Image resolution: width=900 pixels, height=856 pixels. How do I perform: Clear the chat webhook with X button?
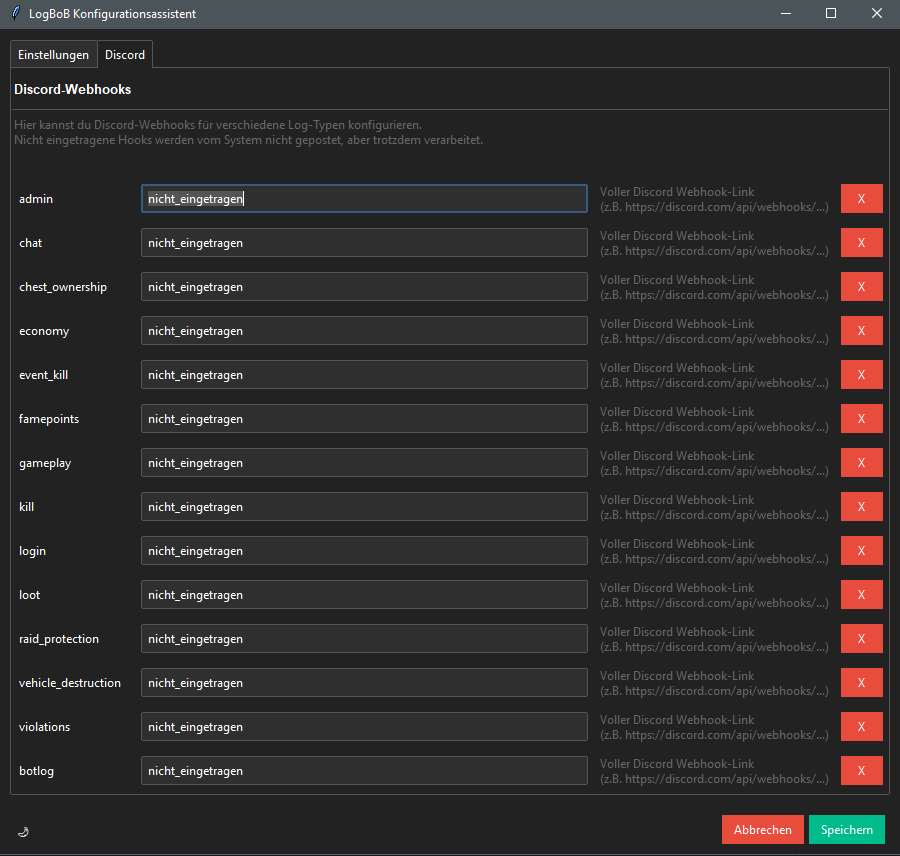[x=862, y=243]
